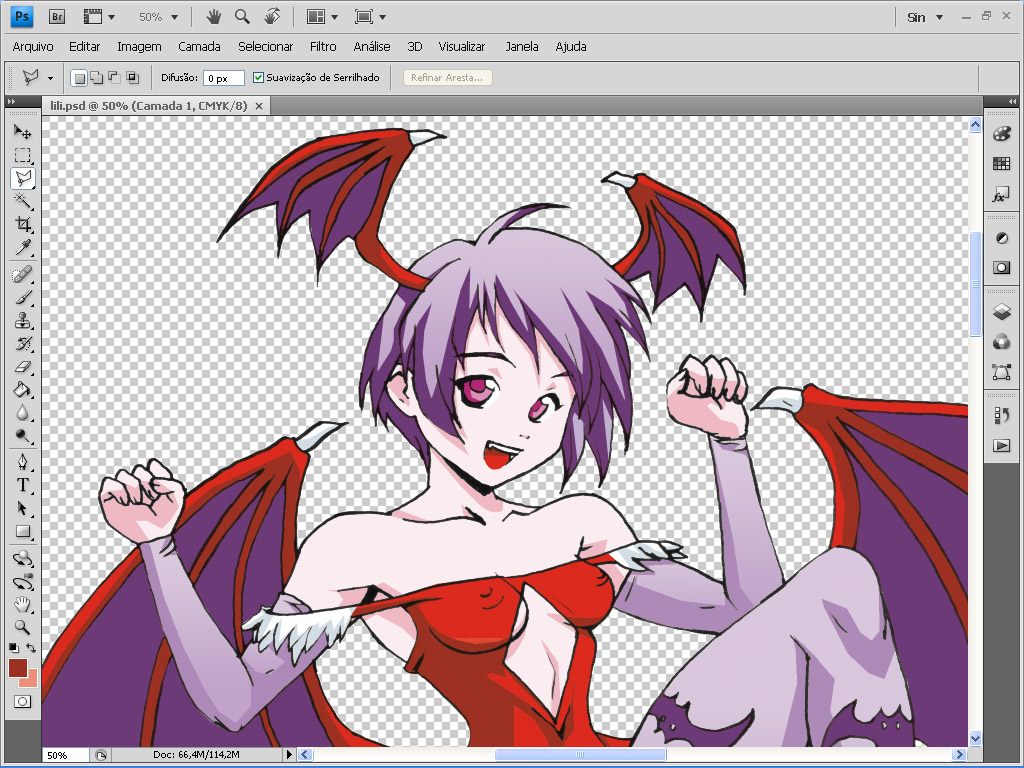Select the Move tool
Screen dimensions: 1024x768
point(23,132)
